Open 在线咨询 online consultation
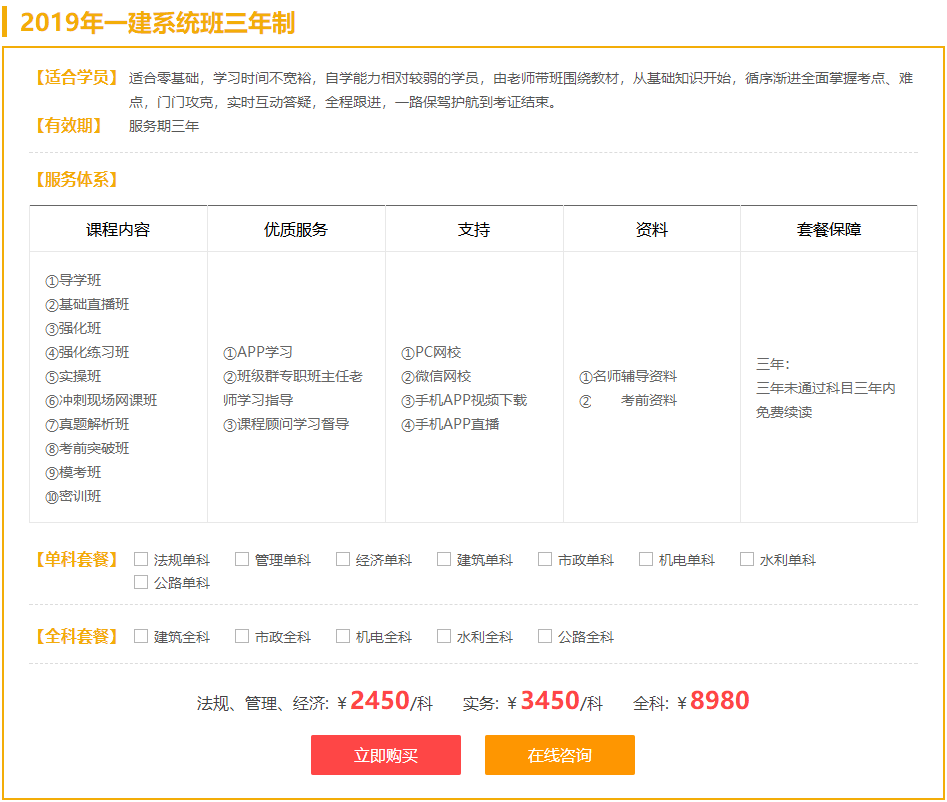Screen dimensions: 947x802 (559, 755)
